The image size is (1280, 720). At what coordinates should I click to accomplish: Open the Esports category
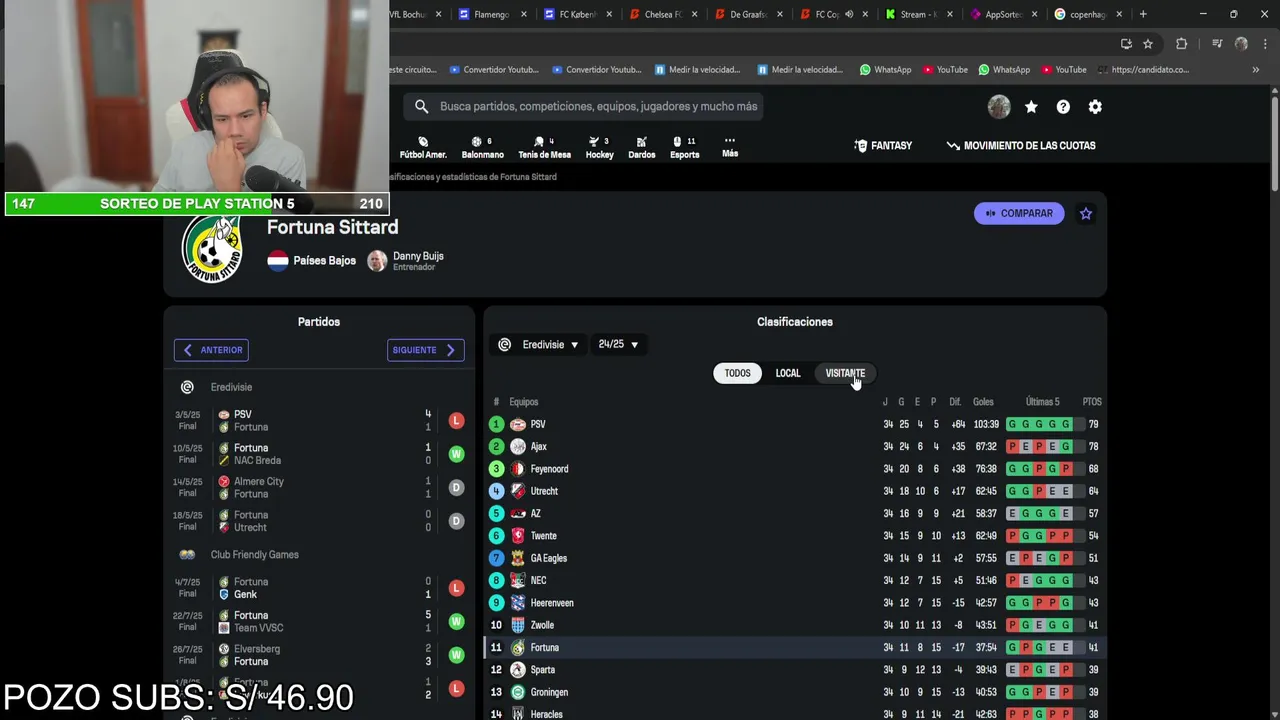point(684,148)
